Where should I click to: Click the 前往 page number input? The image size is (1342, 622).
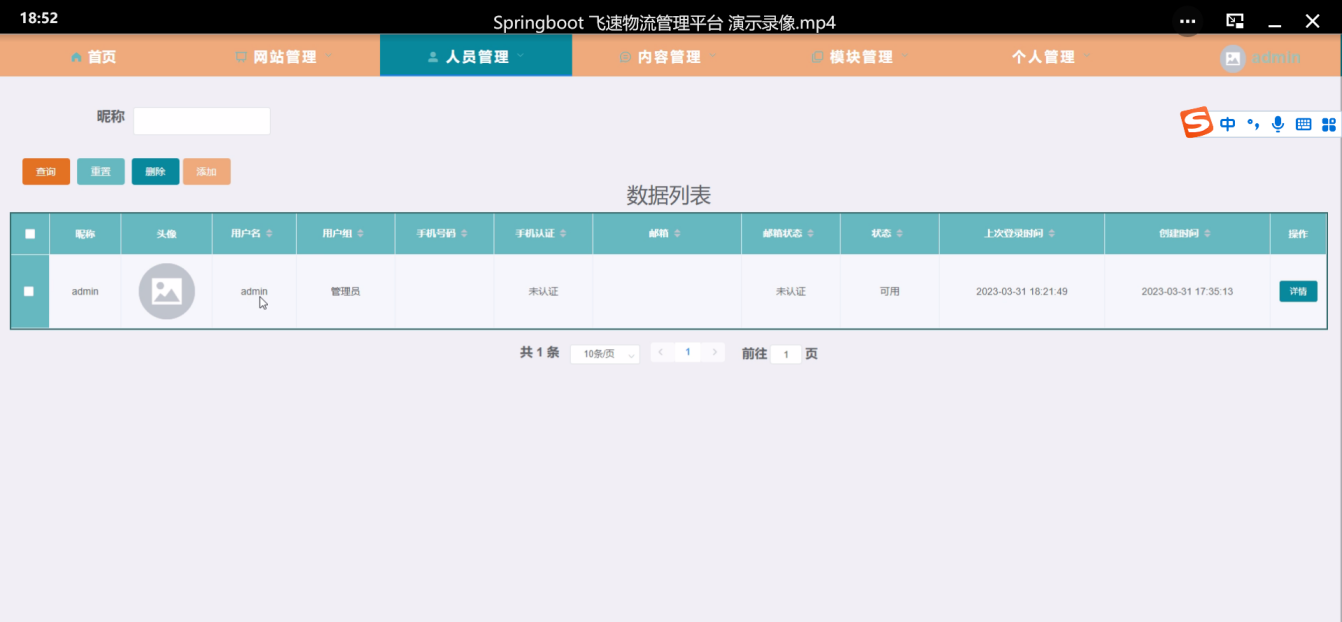click(x=786, y=354)
